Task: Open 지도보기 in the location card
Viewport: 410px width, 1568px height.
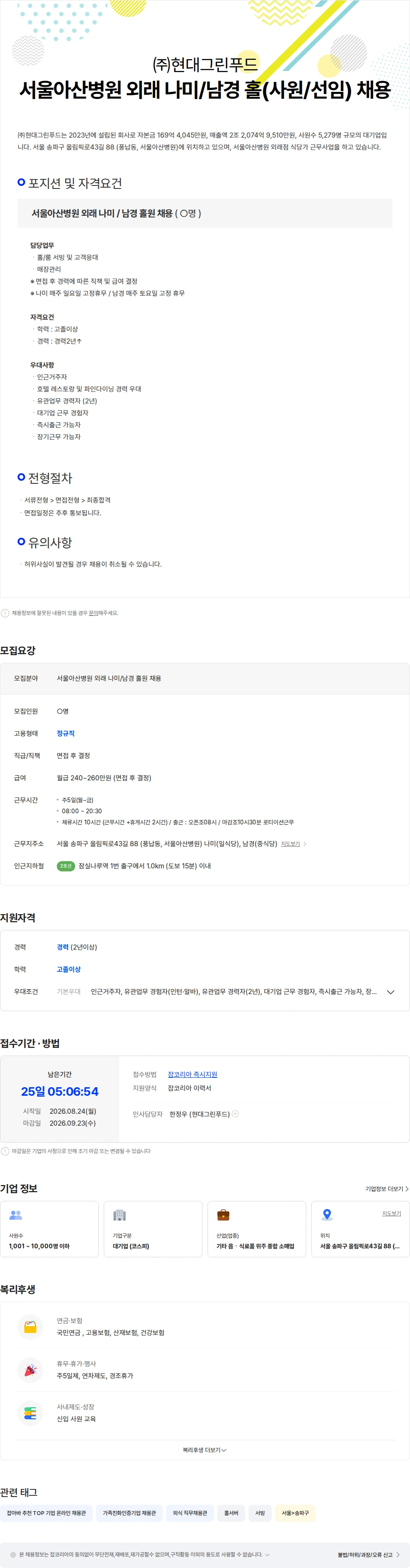Action: point(391,1213)
